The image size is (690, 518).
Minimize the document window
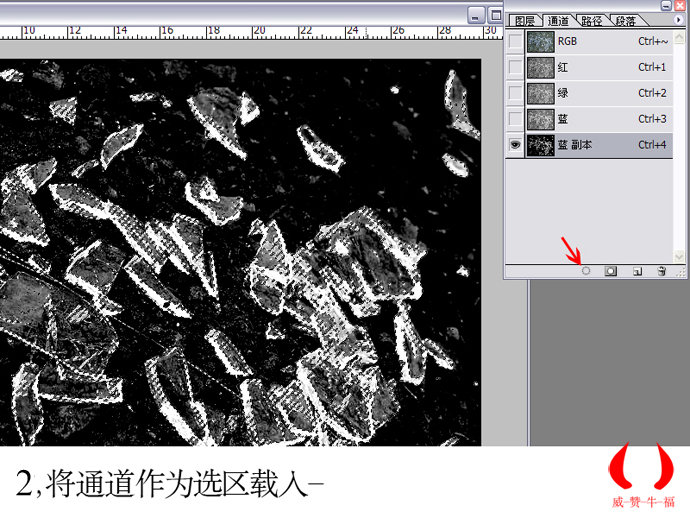pos(476,16)
